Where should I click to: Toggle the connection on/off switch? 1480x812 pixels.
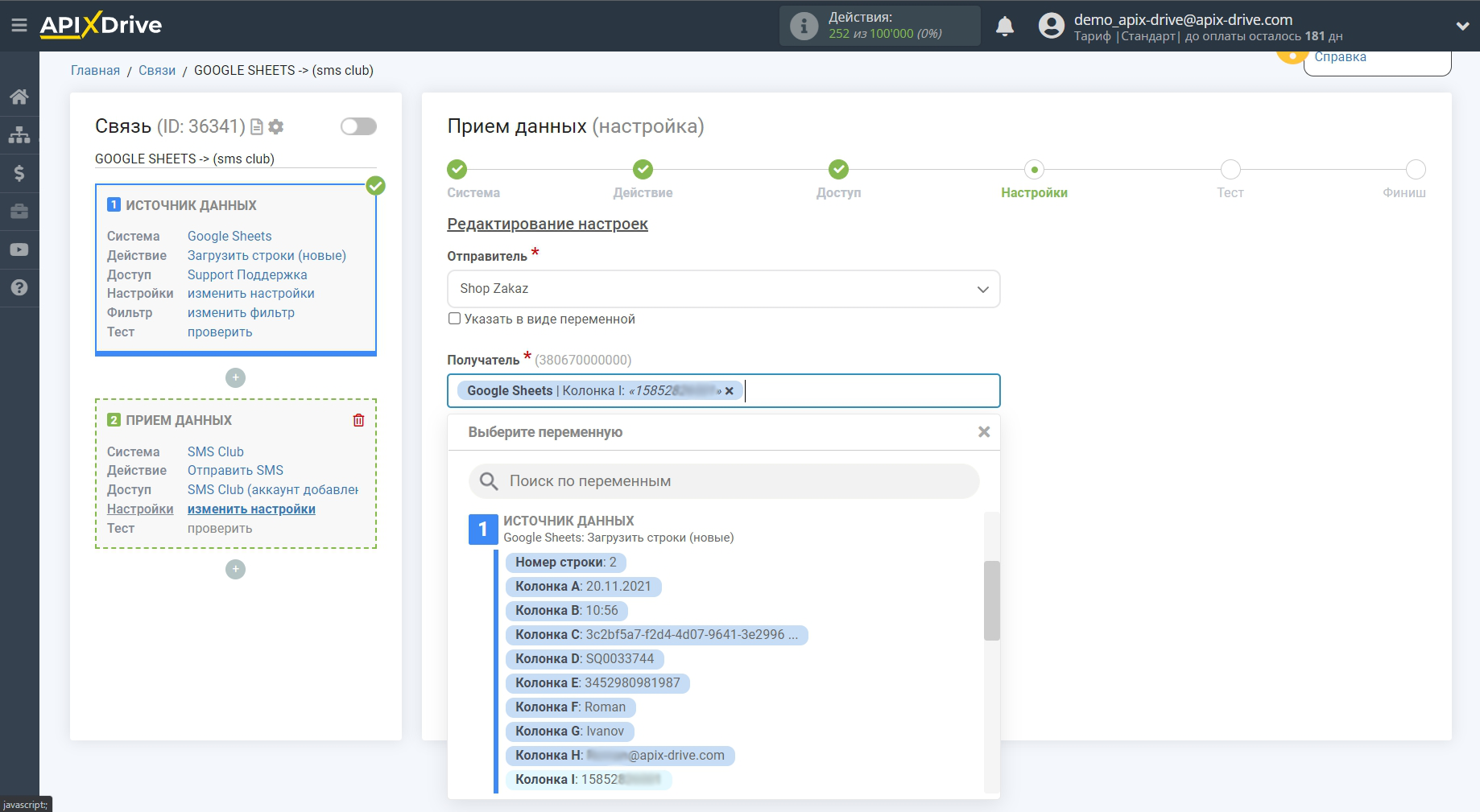click(358, 126)
